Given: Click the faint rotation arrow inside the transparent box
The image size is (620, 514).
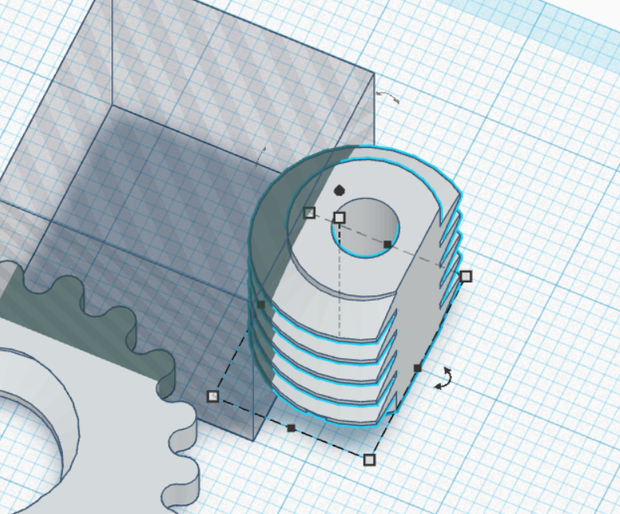Looking at the screenshot, I should click(261, 157).
